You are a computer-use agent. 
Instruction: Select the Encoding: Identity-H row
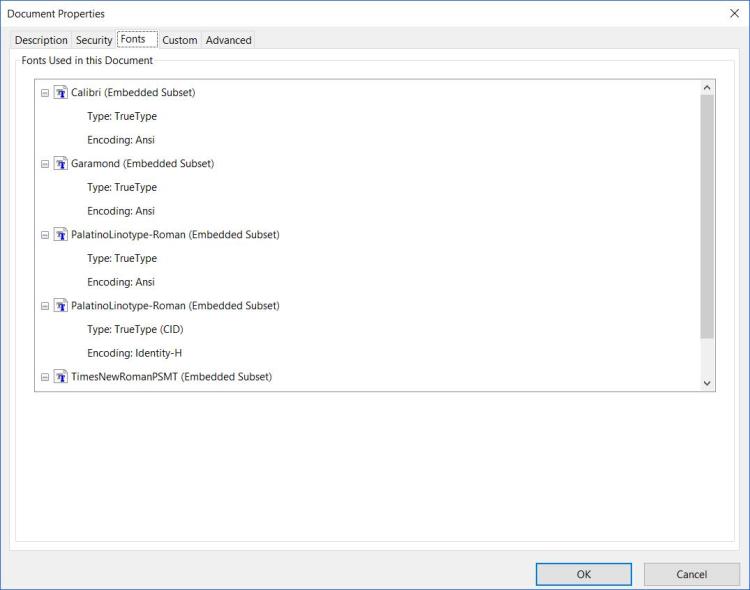[x=134, y=353]
